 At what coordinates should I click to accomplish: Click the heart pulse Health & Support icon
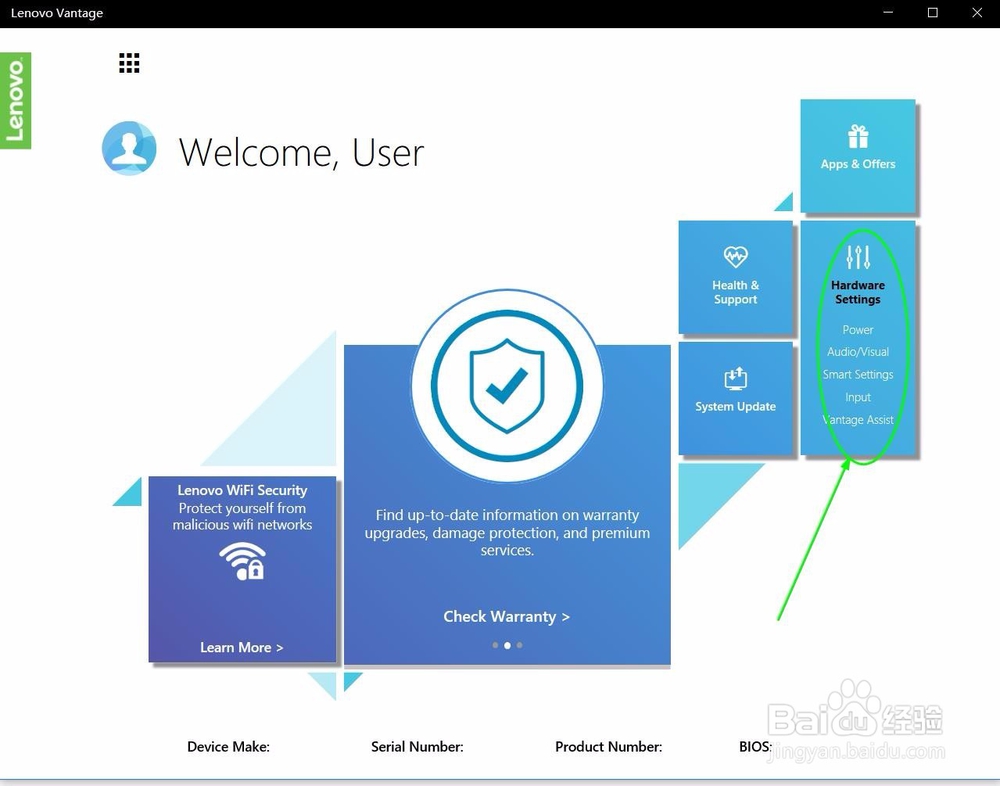tap(735, 256)
